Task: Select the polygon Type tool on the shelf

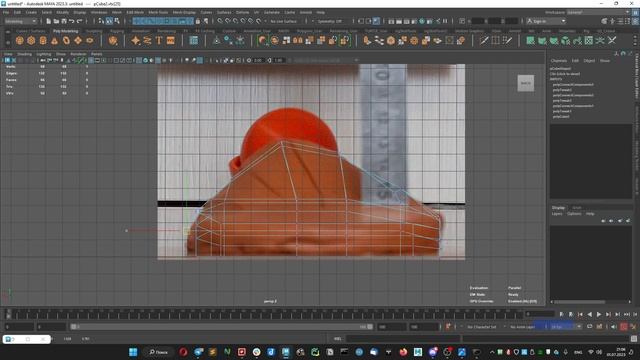Action: pos(159,40)
